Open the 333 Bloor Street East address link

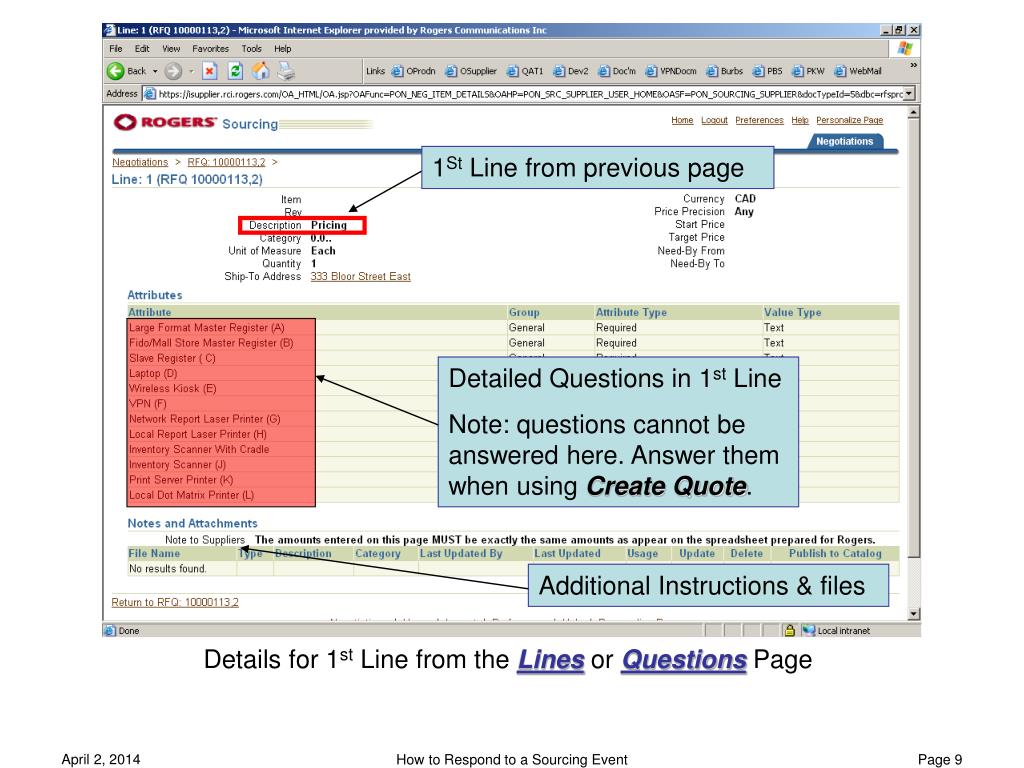(360, 276)
